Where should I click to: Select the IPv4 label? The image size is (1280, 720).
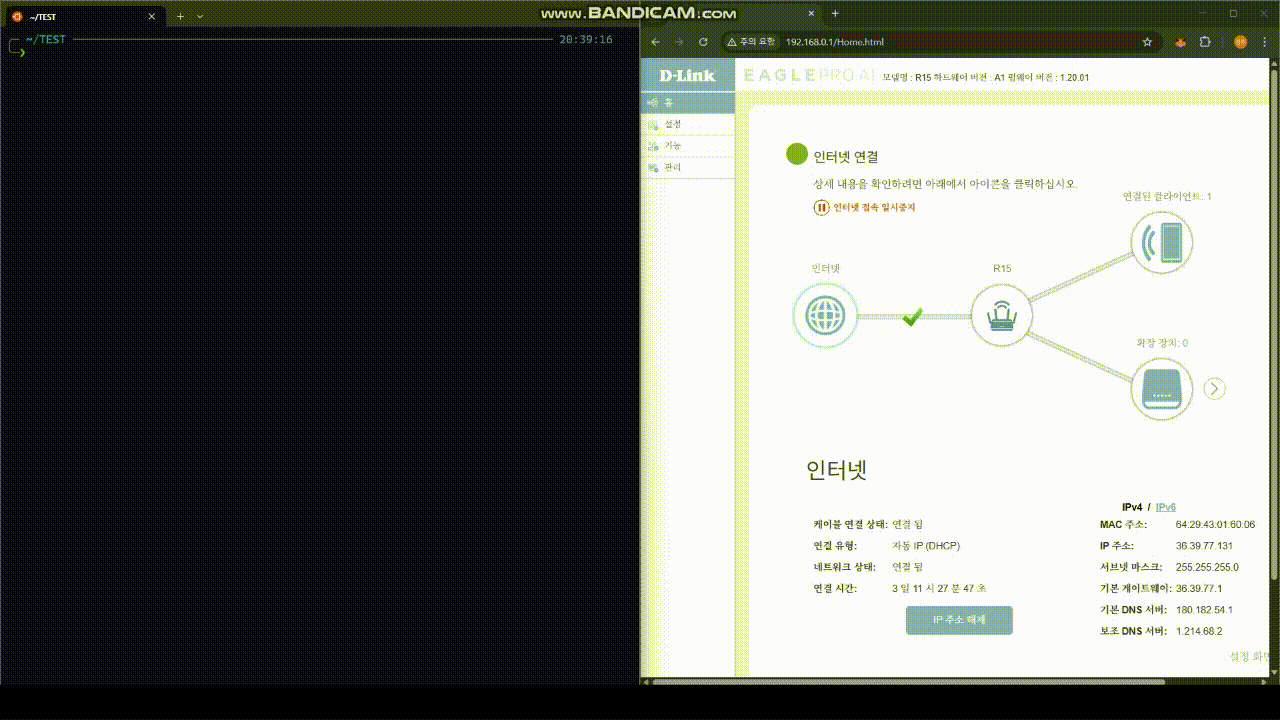1132,507
